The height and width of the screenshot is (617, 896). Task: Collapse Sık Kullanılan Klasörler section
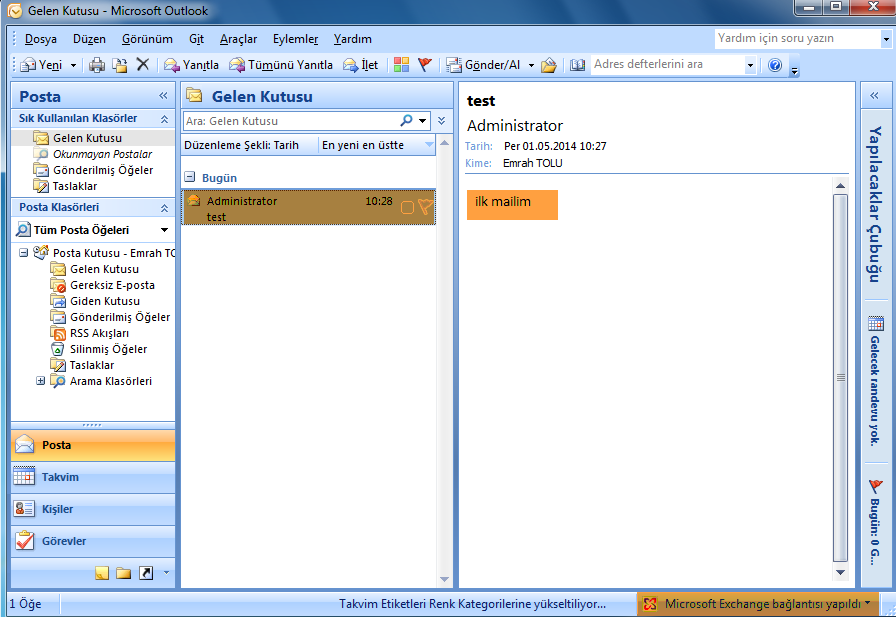(165, 119)
